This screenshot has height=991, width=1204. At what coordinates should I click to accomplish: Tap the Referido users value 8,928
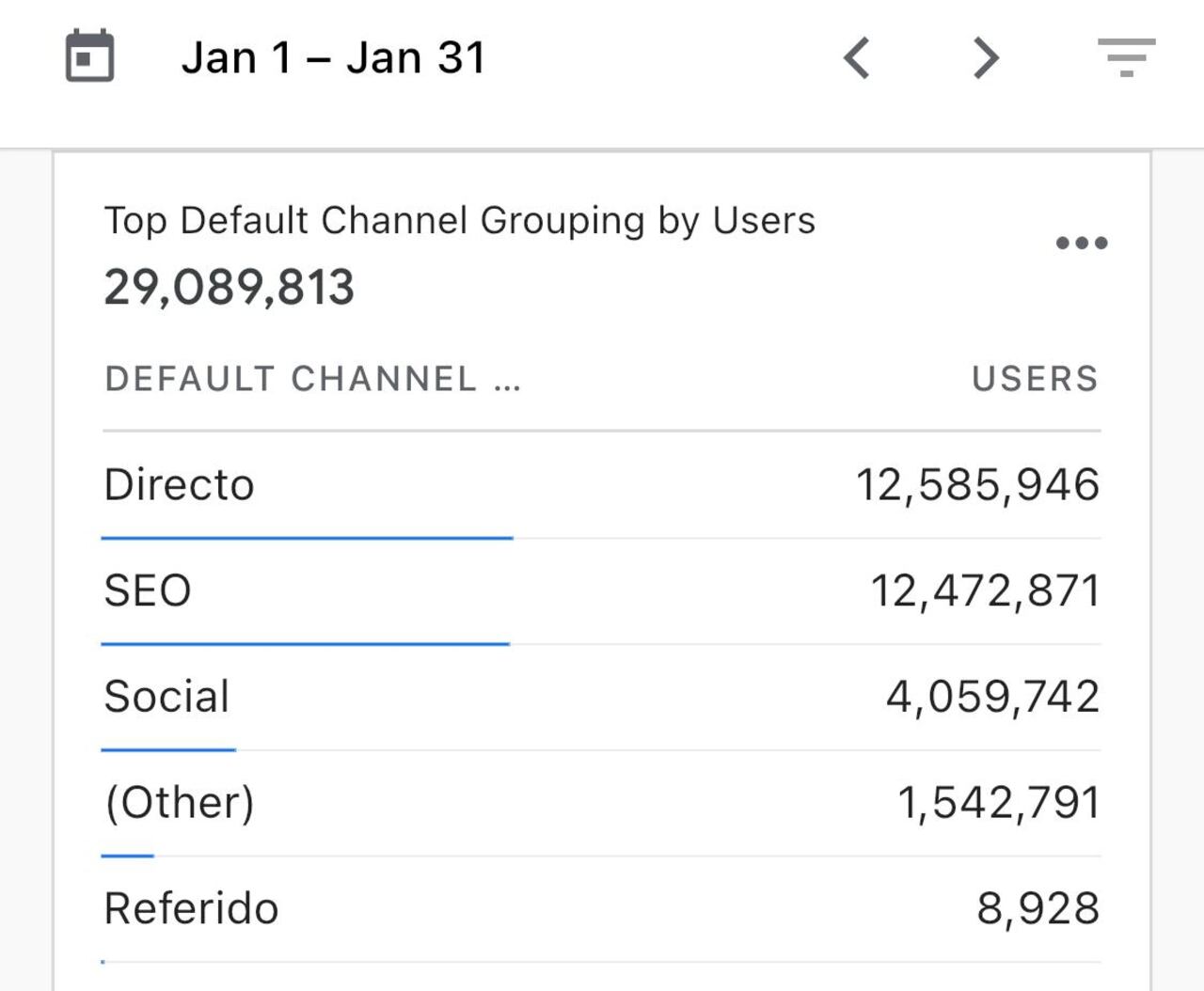pos(1038,908)
